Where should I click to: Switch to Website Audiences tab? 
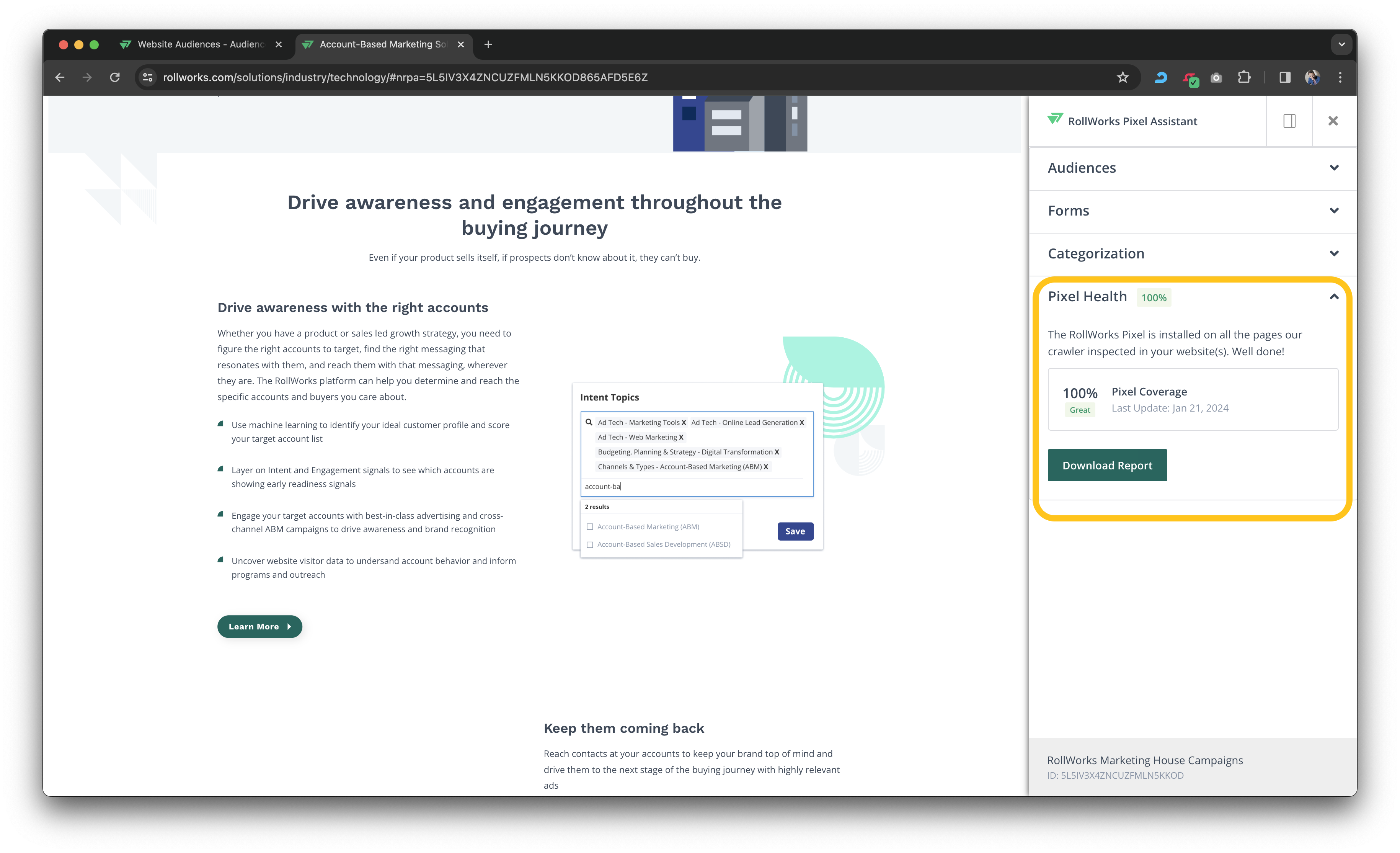201,44
